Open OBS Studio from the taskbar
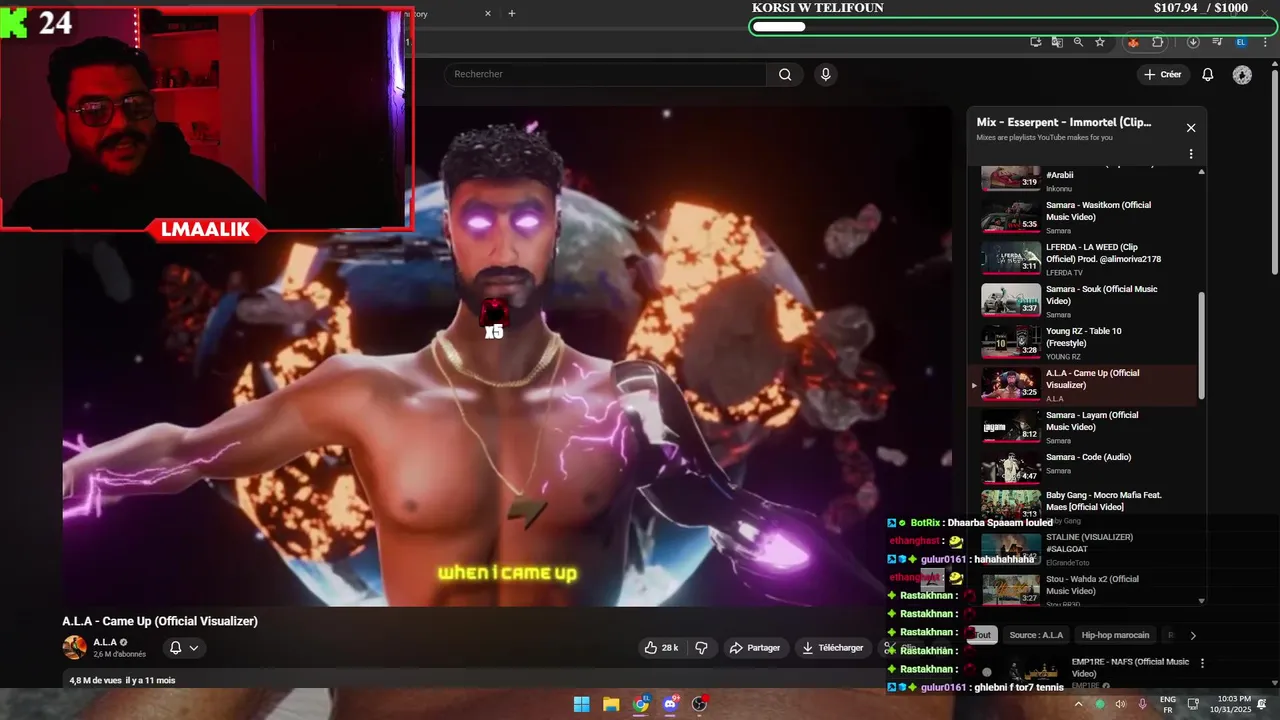This screenshot has width=1280, height=720. click(x=699, y=704)
